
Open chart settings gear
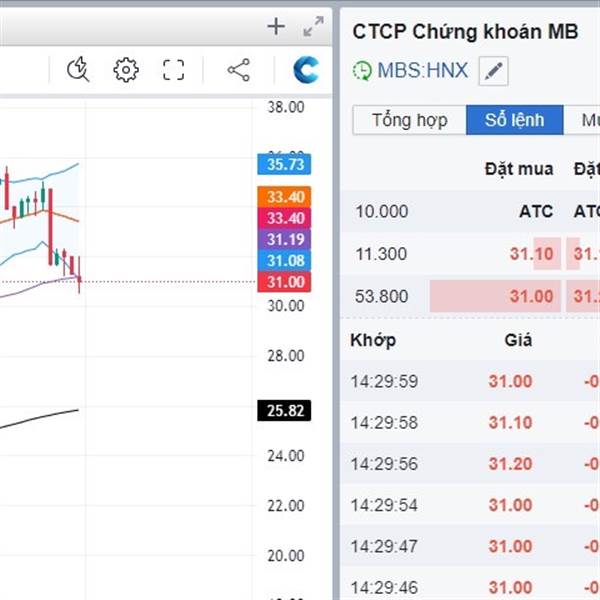pyautogui.click(x=126, y=70)
